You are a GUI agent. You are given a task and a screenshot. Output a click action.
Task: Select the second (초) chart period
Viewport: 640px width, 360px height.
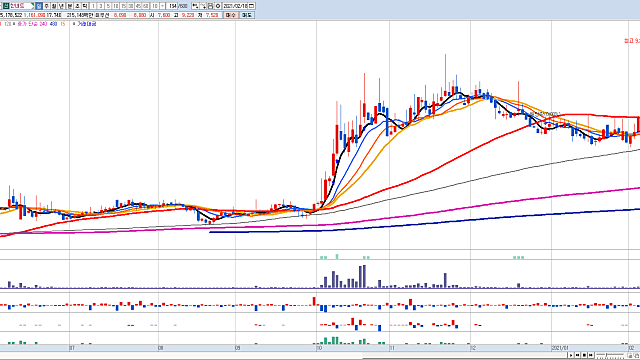coord(77,6)
